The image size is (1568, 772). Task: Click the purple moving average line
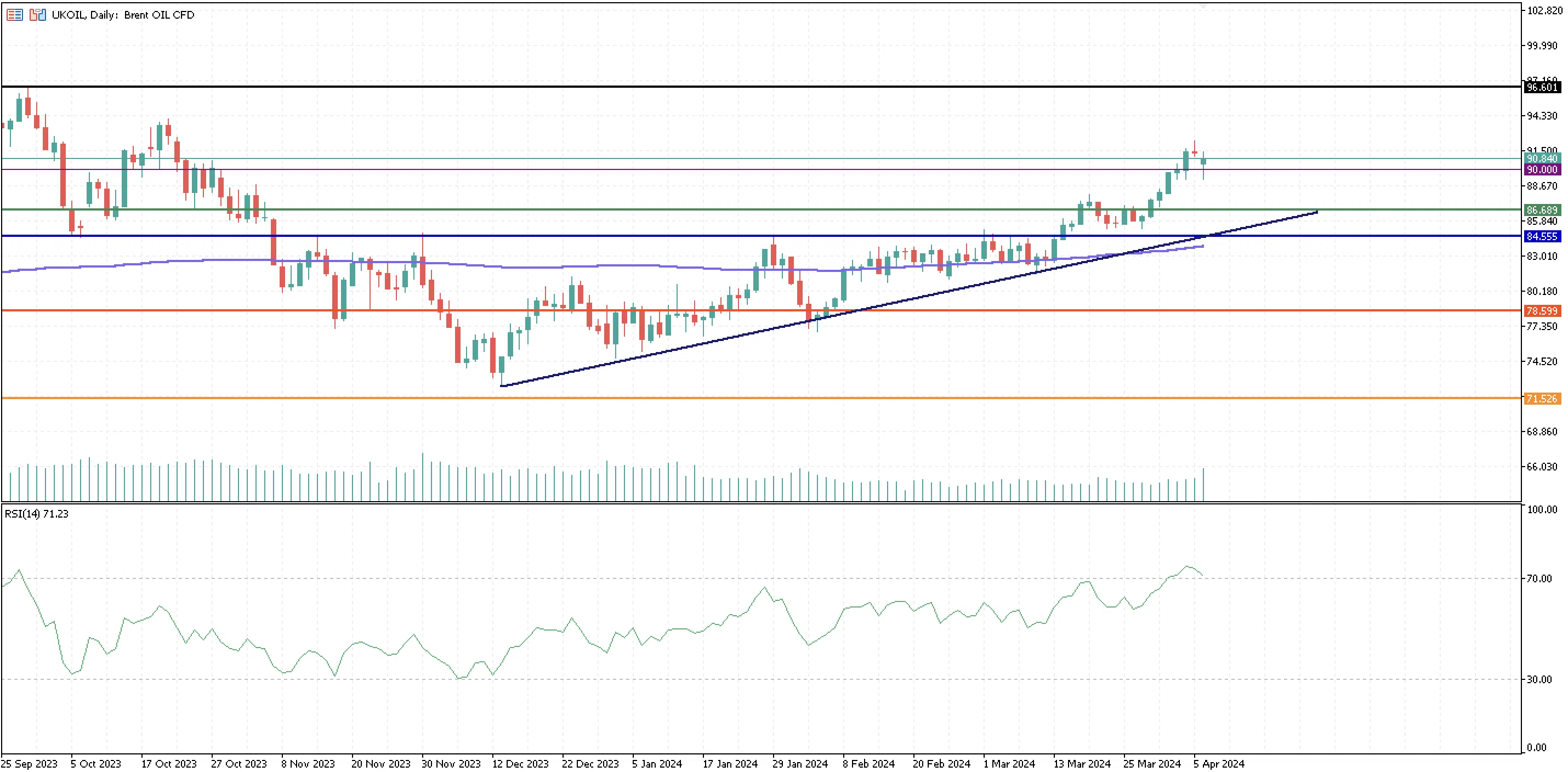(x=183, y=260)
